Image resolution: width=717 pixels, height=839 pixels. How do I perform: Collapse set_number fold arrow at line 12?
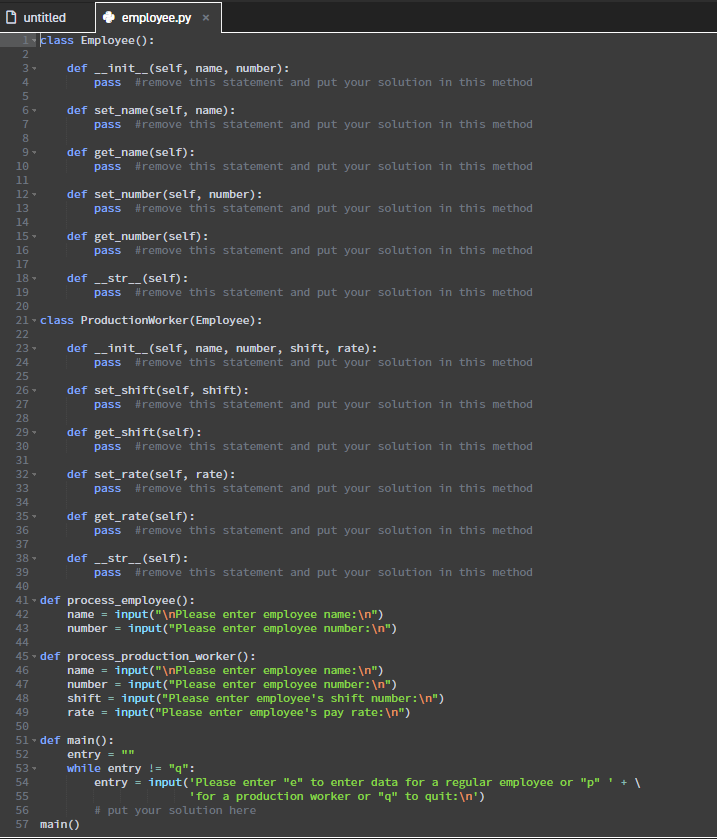click(x=34, y=195)
